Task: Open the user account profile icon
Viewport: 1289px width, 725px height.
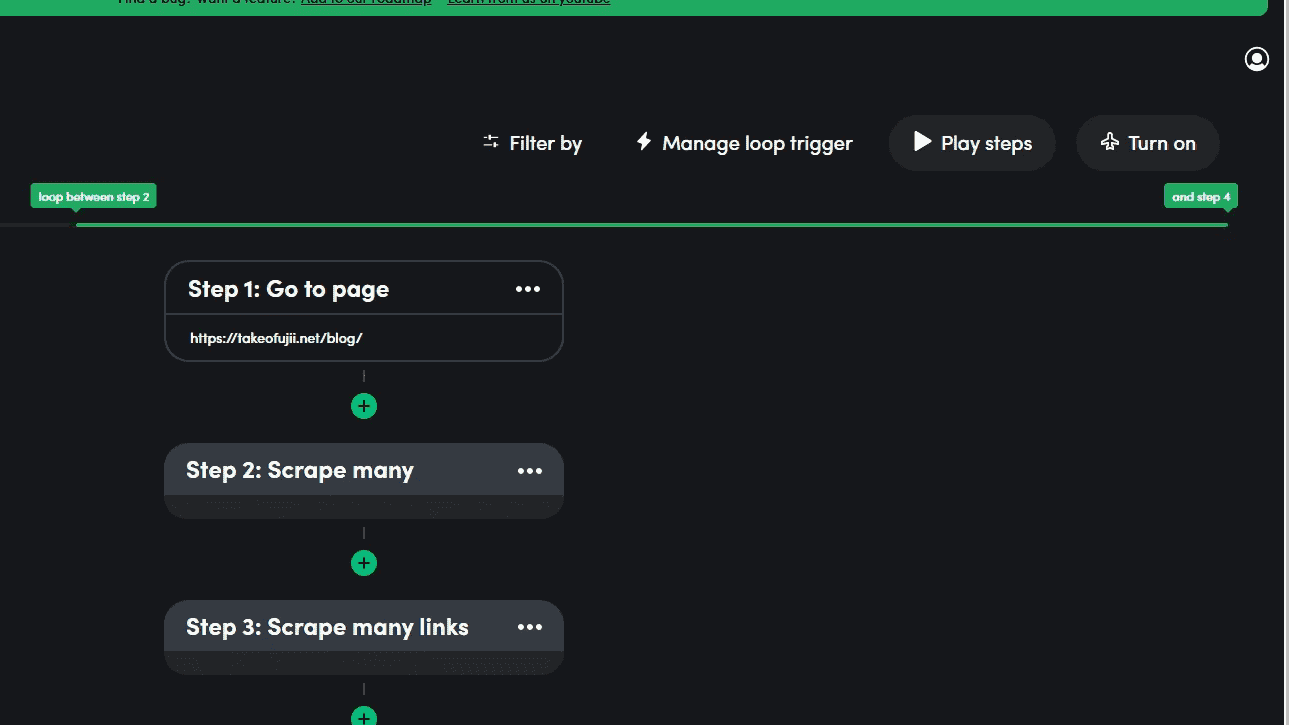Action: [x=1257, y=59]
